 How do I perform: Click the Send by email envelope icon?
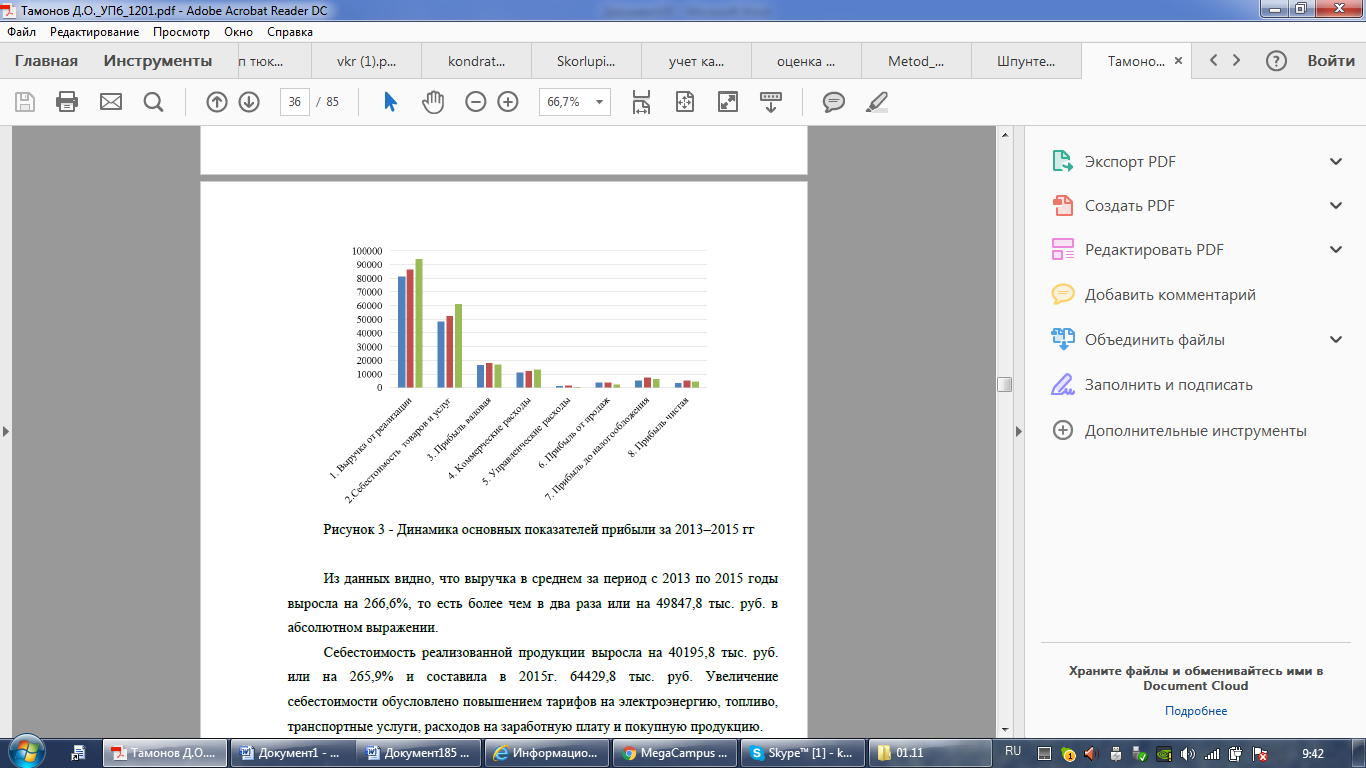[x=110, y=102]
